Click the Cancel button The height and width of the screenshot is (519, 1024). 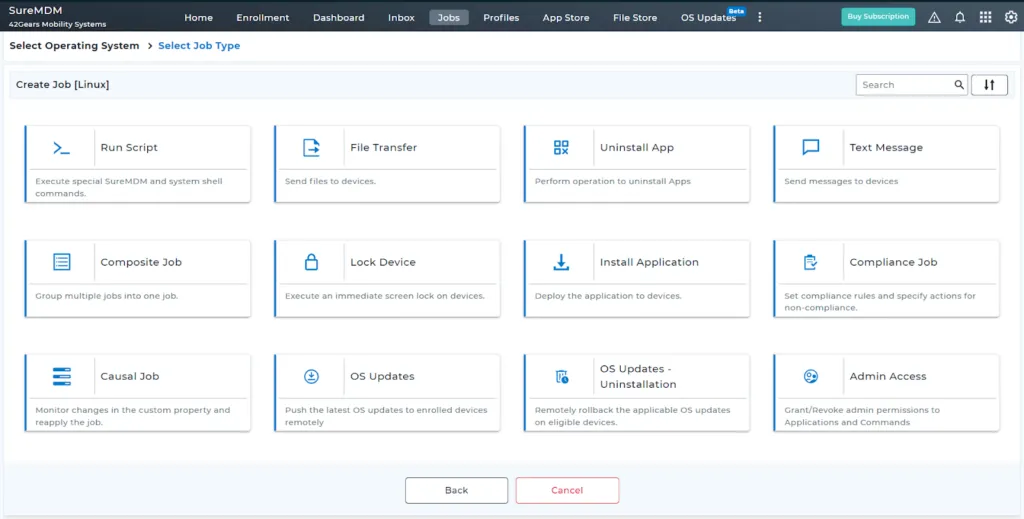click(567, 490)
